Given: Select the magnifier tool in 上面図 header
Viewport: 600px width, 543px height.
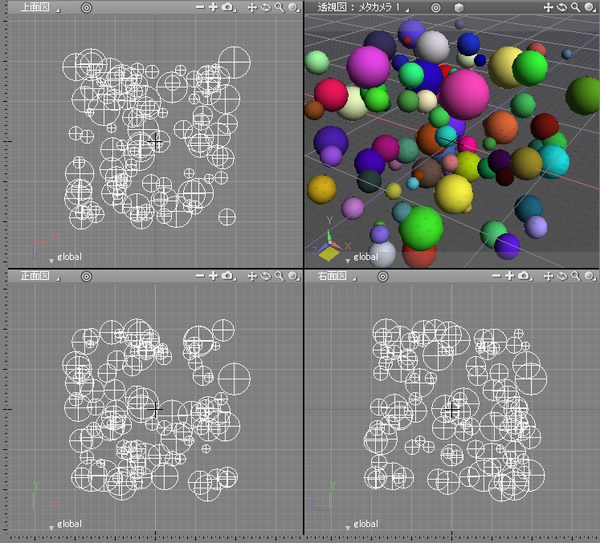Looking at the screenshot, I should (x=279, y=7).
